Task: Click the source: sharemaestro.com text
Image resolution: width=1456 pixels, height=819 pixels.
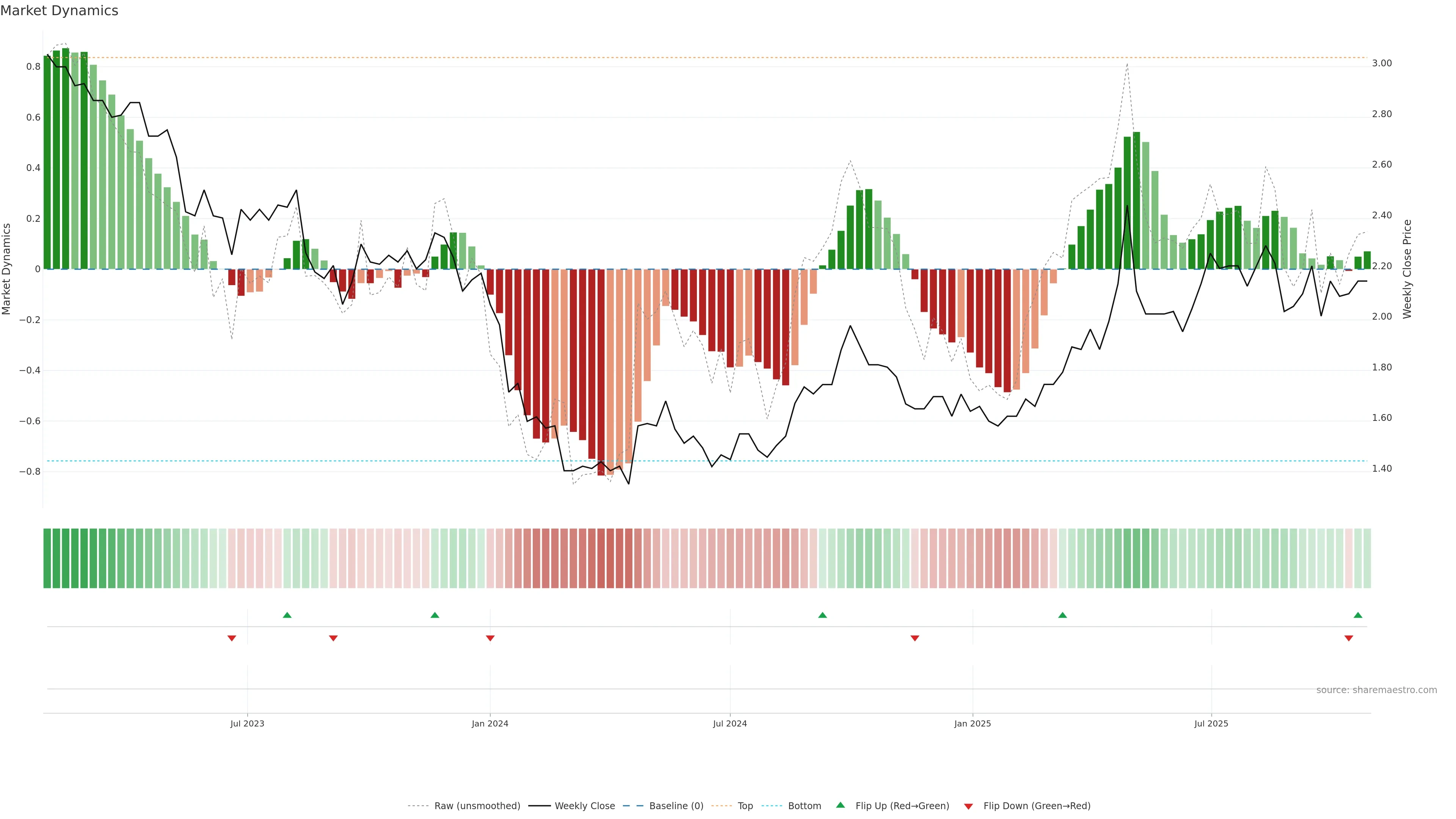Action: [x=1376, y=690]
